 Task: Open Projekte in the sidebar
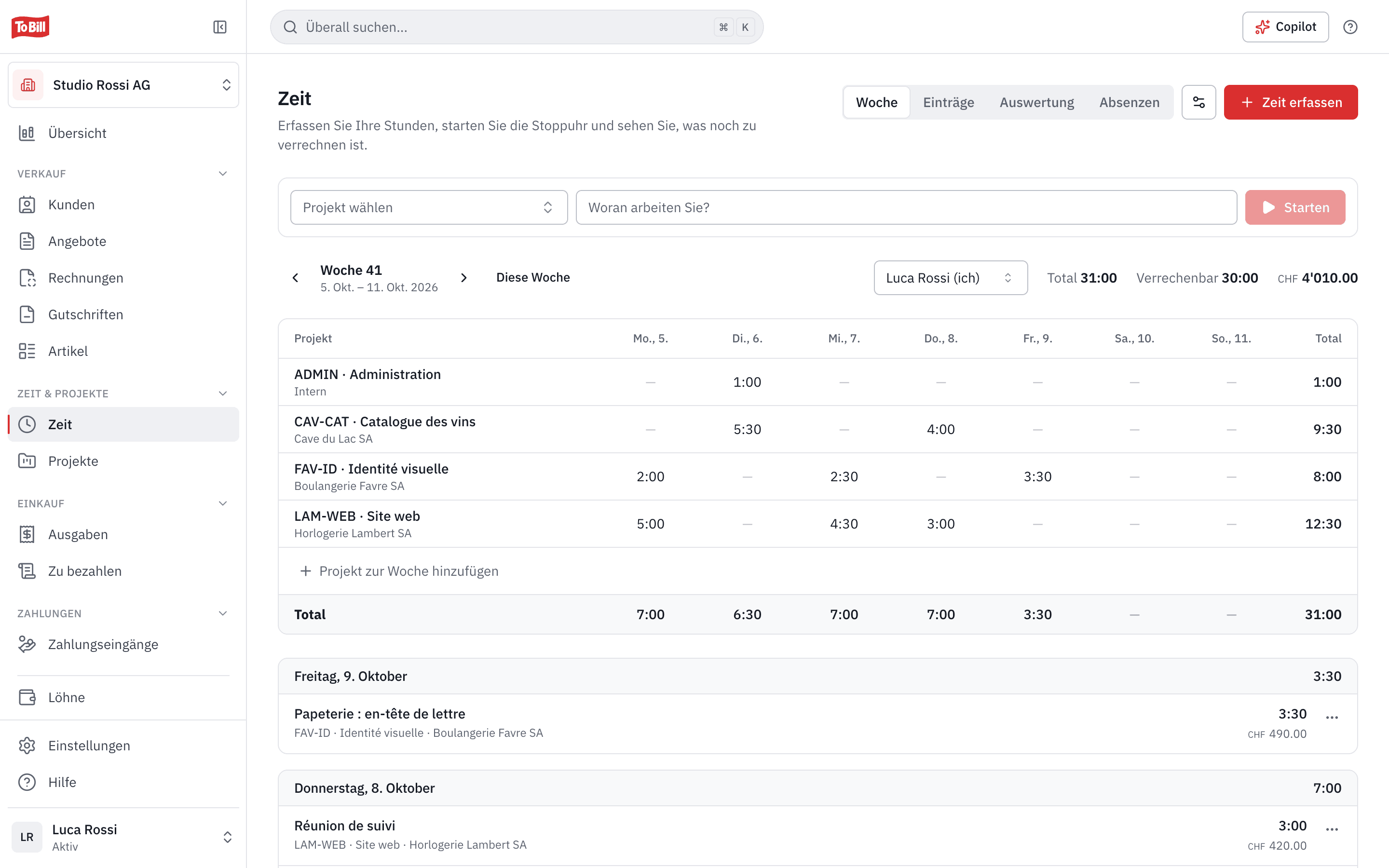(123, 461)
